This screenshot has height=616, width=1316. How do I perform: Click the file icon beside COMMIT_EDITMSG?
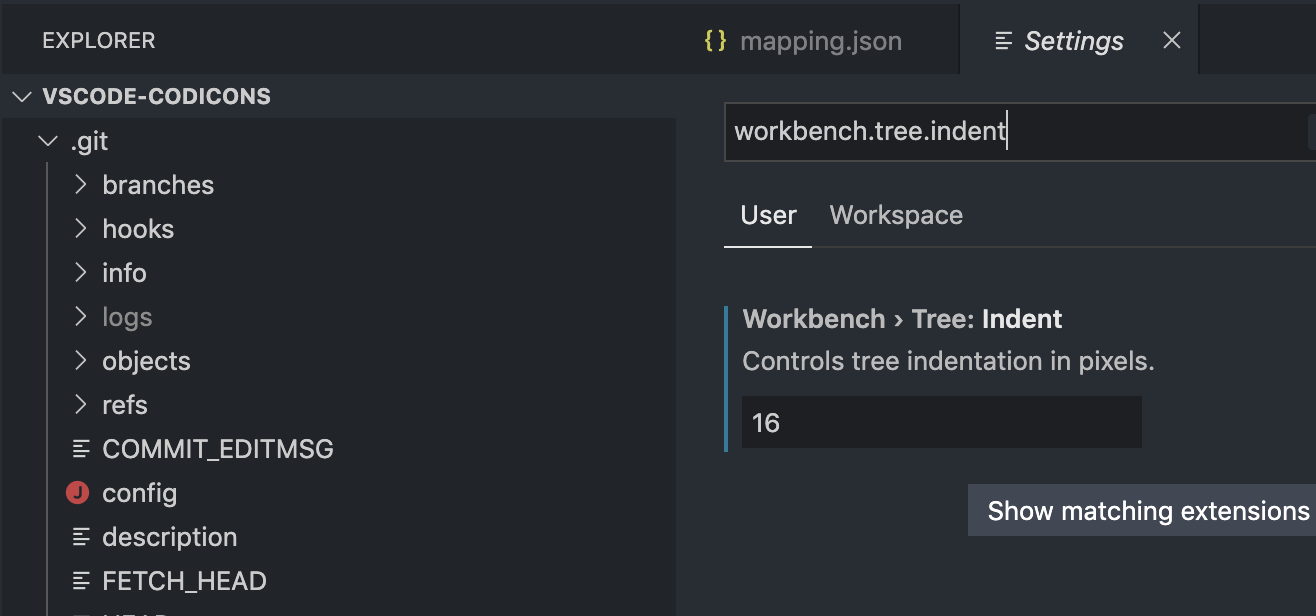pos(81,448)
